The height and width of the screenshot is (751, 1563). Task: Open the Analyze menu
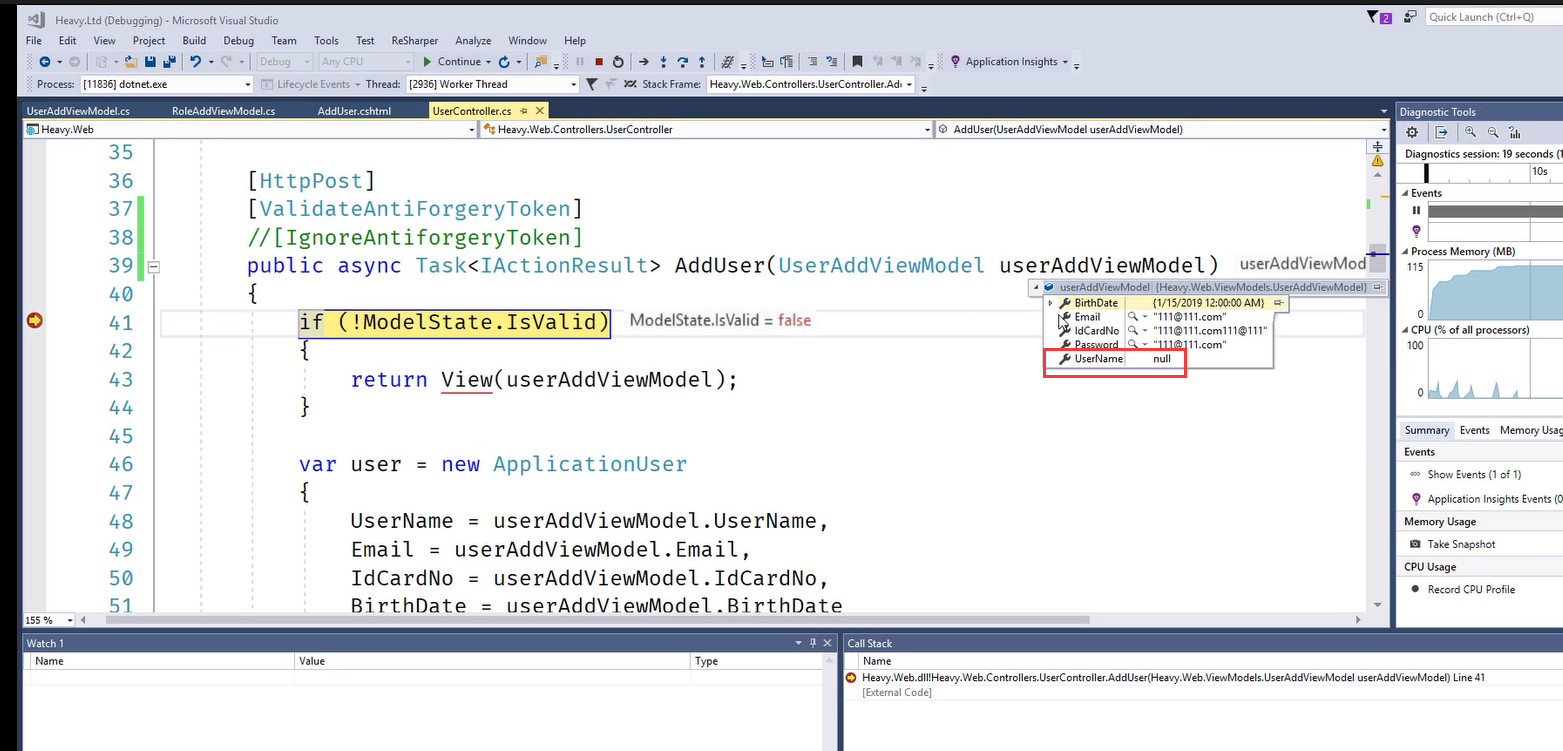point(473,41)
